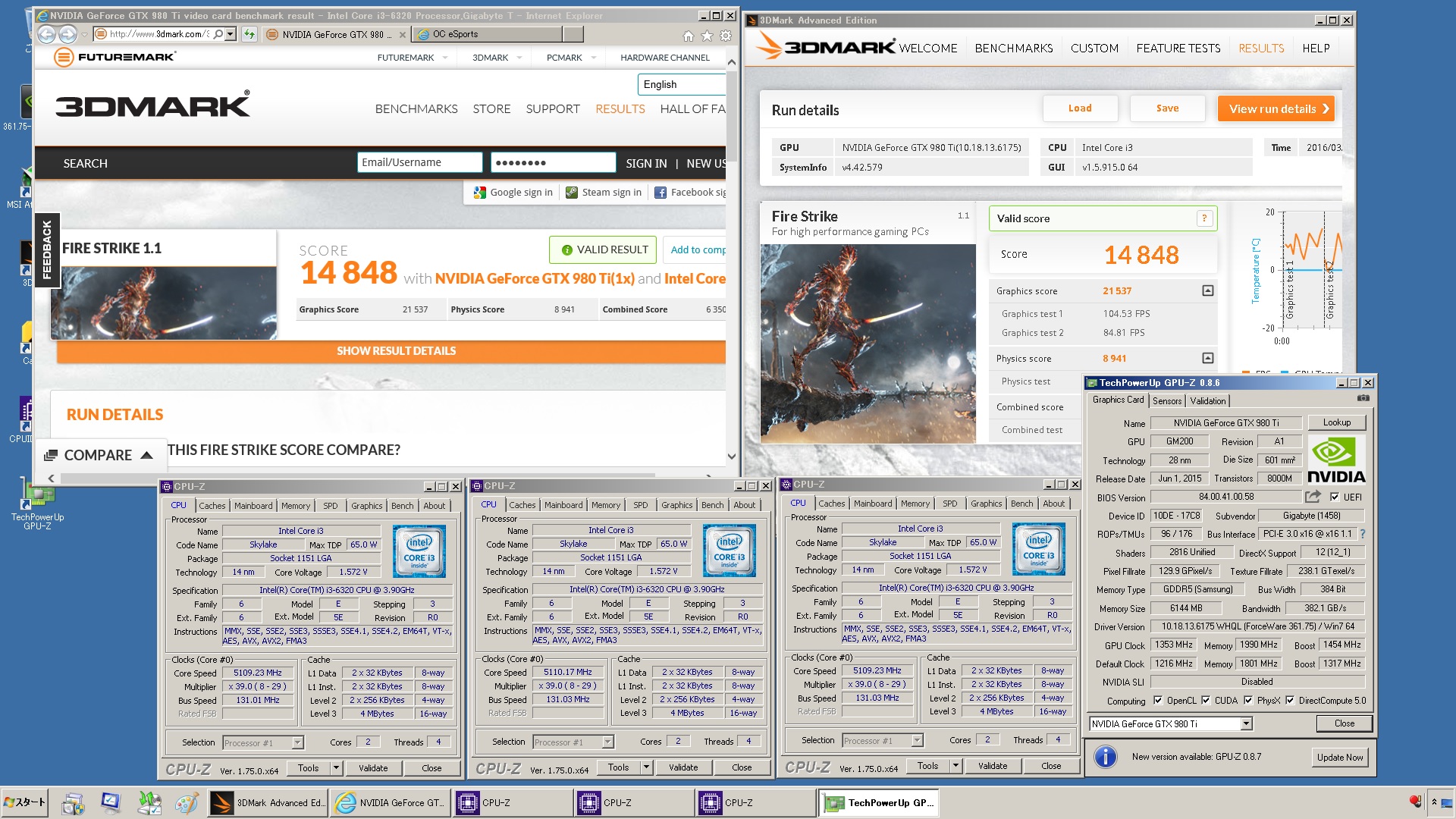
Task: Click Email/Username input field
Action: tap(419, 162)
